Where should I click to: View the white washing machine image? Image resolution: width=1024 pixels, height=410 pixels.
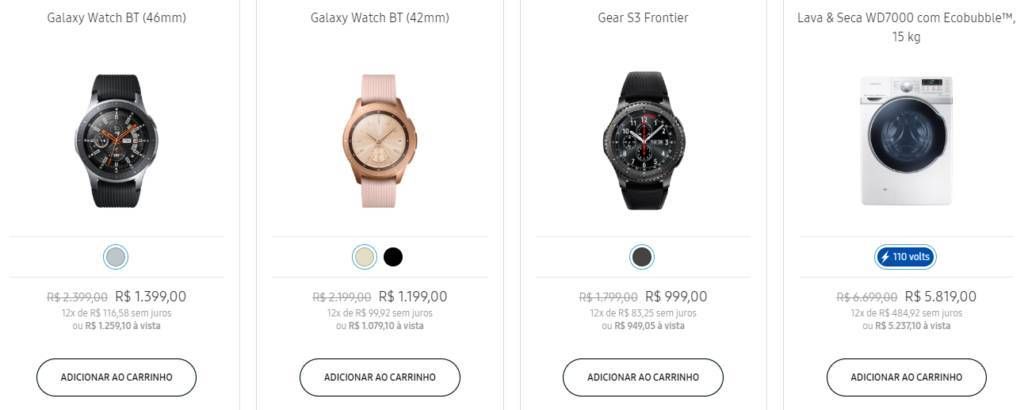pos(906,140)
